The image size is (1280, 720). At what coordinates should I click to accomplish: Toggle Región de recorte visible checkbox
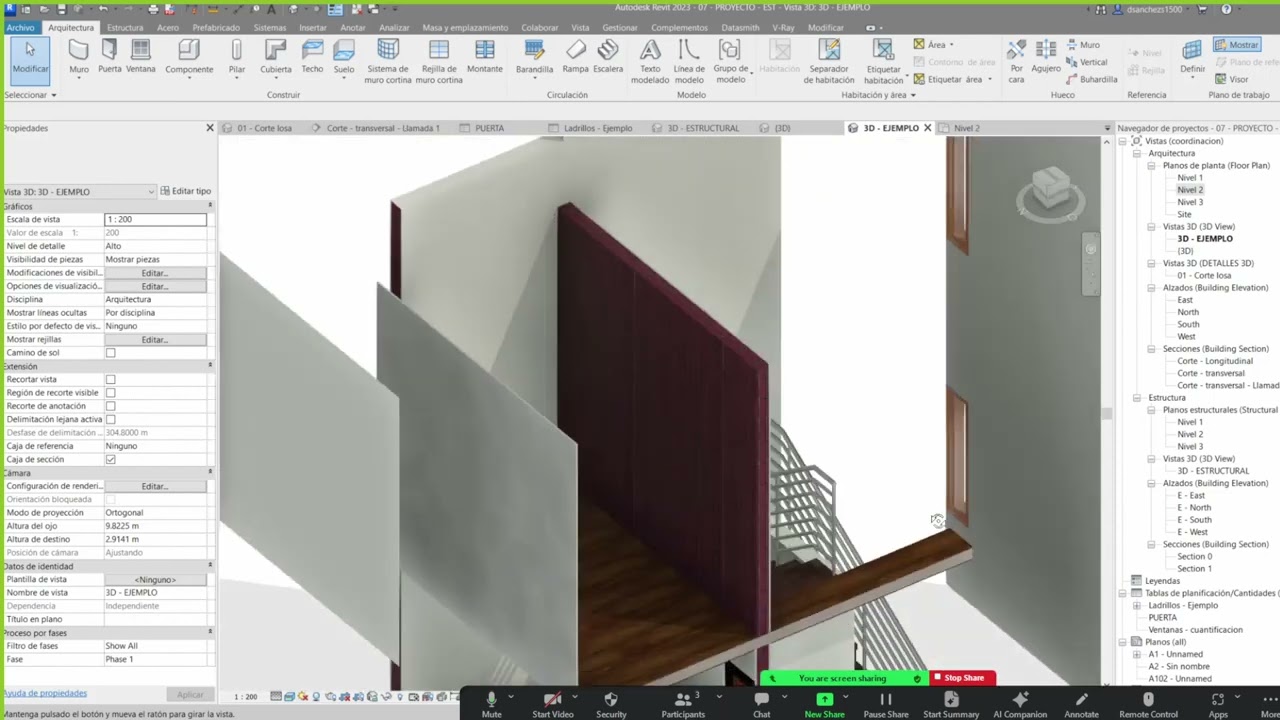(x=111, y=393)
